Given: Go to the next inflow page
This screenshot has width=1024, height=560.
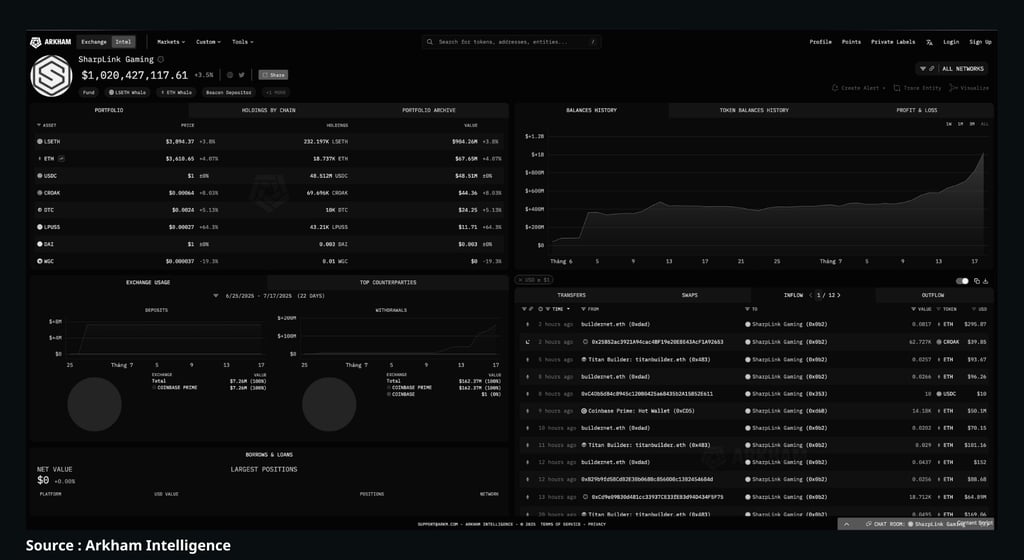Looking at the screenshot, I should coord(839,295).
